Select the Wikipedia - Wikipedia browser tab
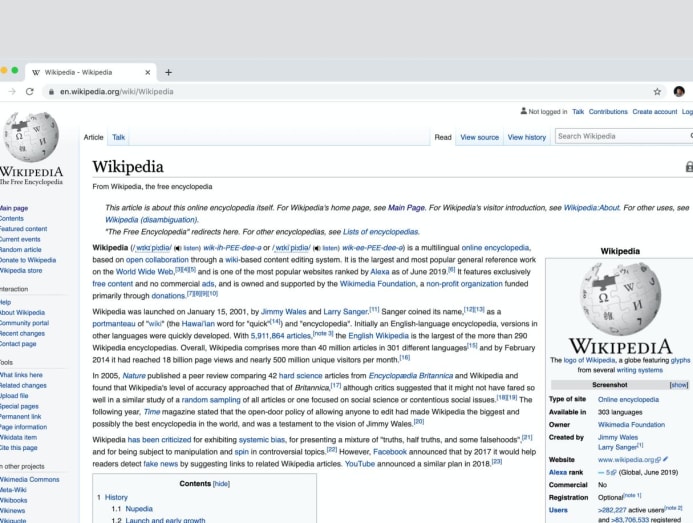This screenshot has width=693, height=523. pos(91,72)
